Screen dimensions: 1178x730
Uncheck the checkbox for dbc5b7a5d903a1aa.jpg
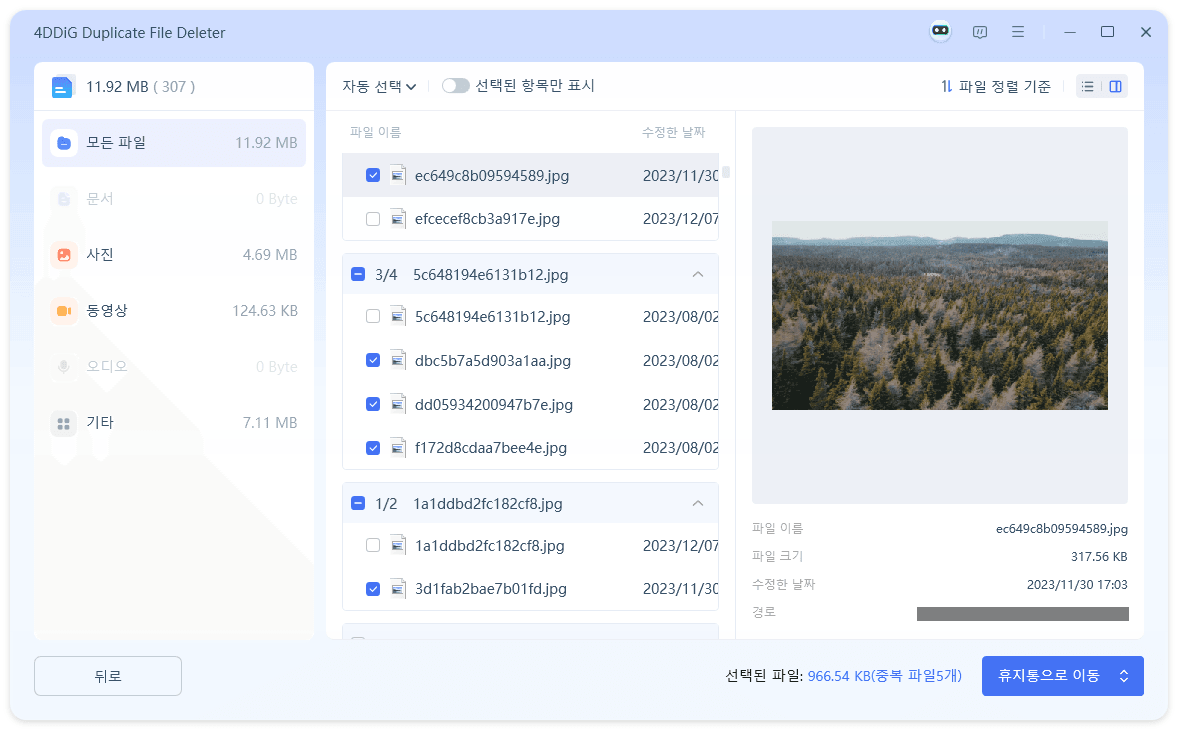click(x=373, y=360)
